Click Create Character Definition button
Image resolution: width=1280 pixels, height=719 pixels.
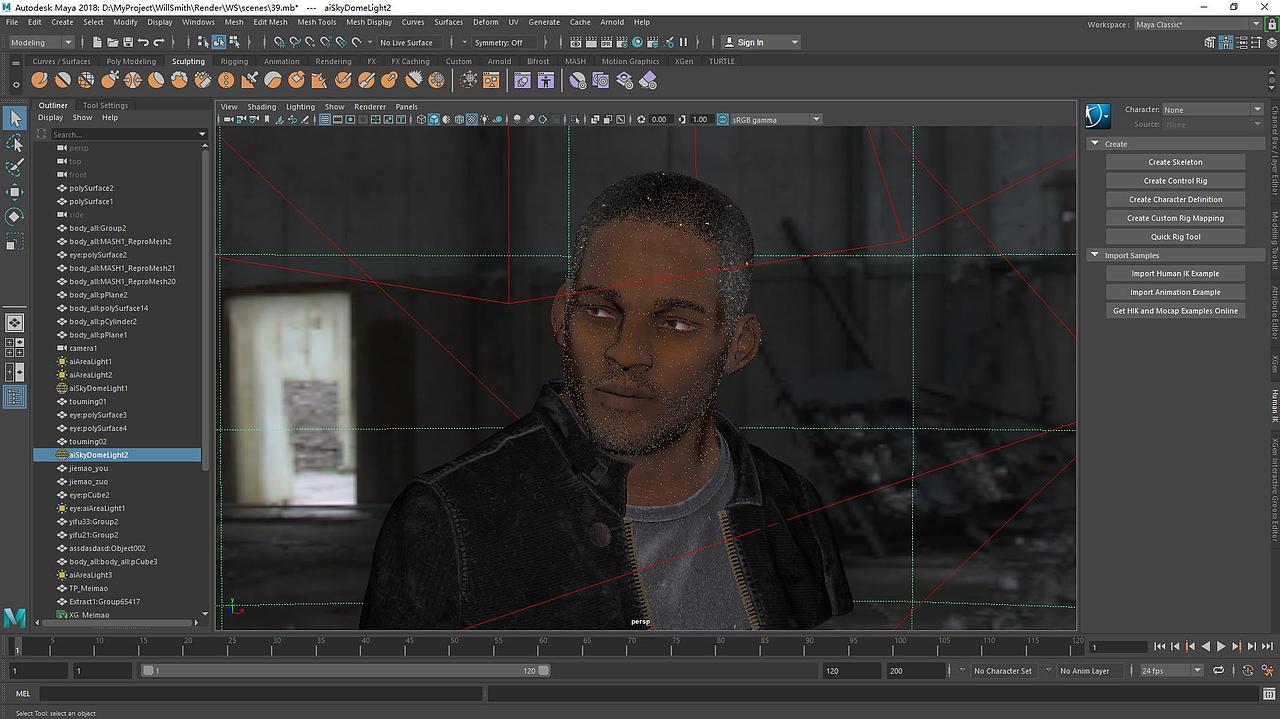pos(1175,199)
